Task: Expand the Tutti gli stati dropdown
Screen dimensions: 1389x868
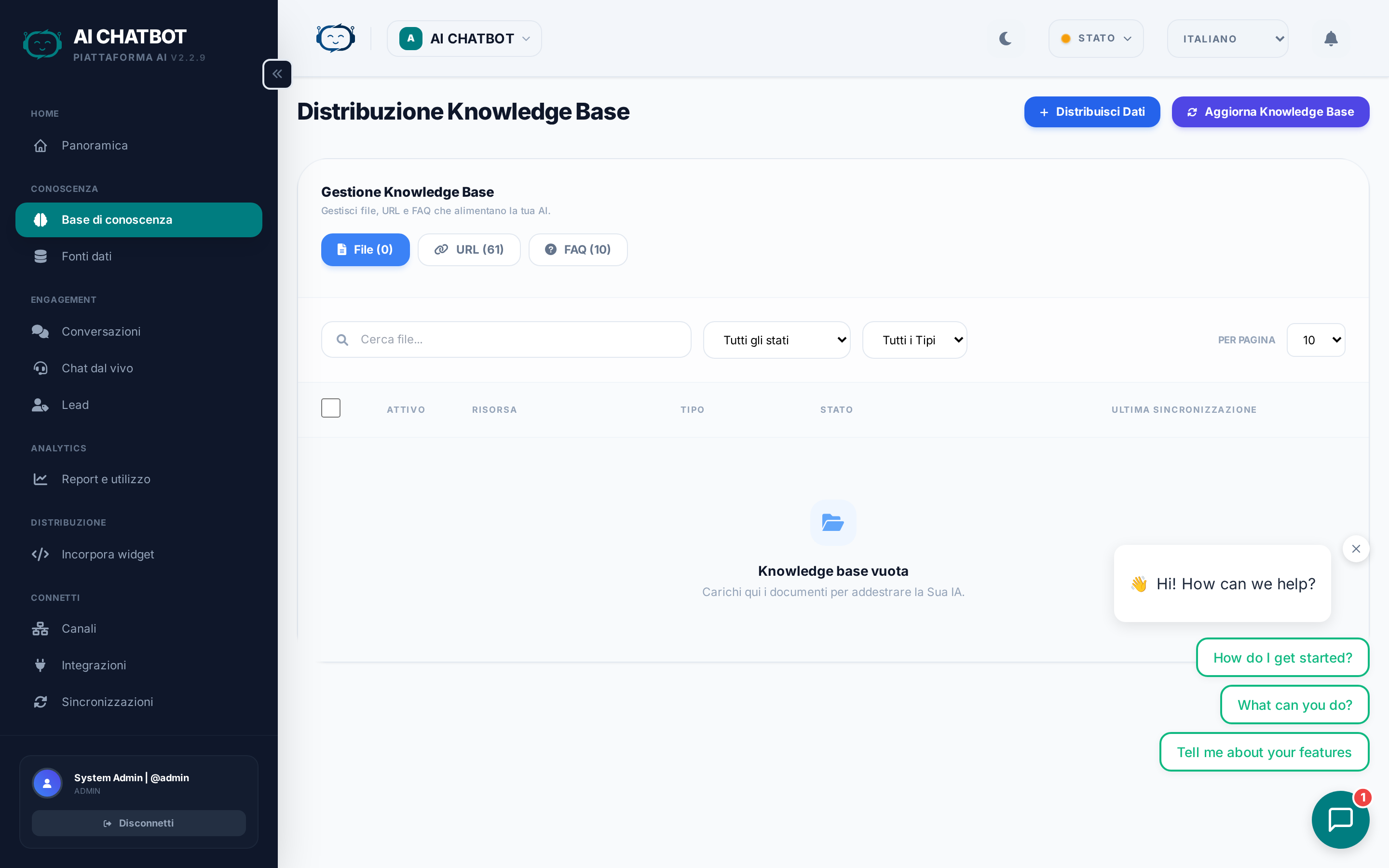Action: pyautogui.click(x=776, y=340)
